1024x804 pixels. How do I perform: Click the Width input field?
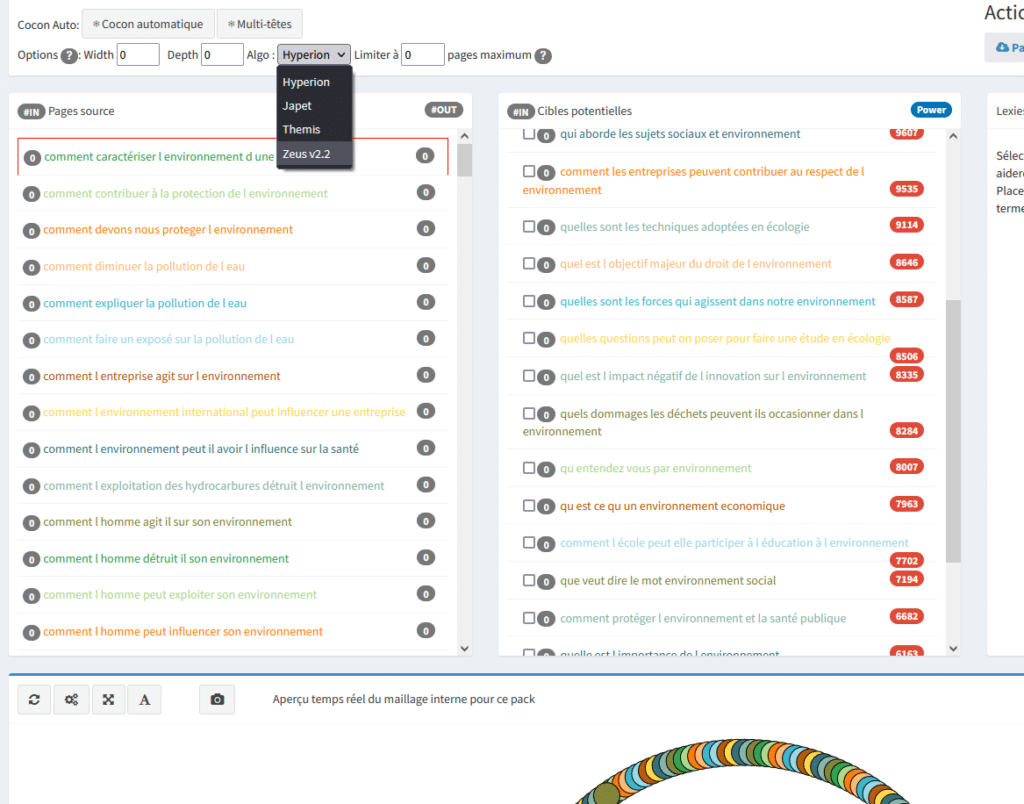coord(138,55)
